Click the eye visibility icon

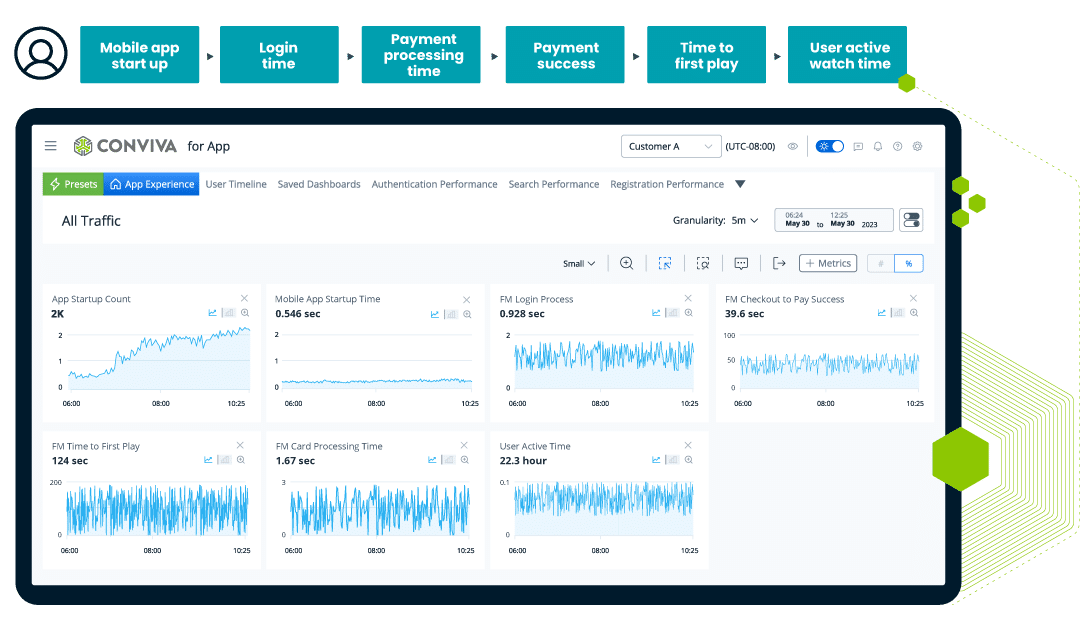pos(793,146)
